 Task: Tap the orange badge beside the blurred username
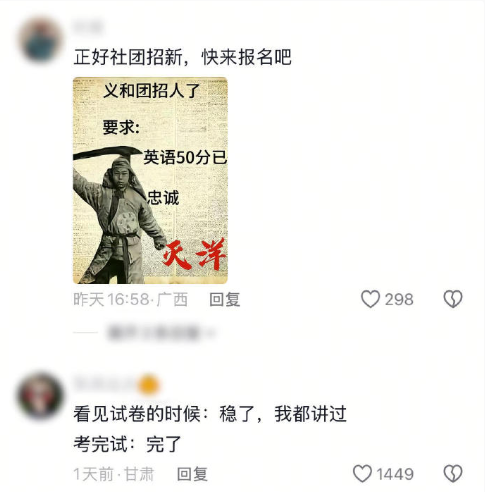[149, 385]
